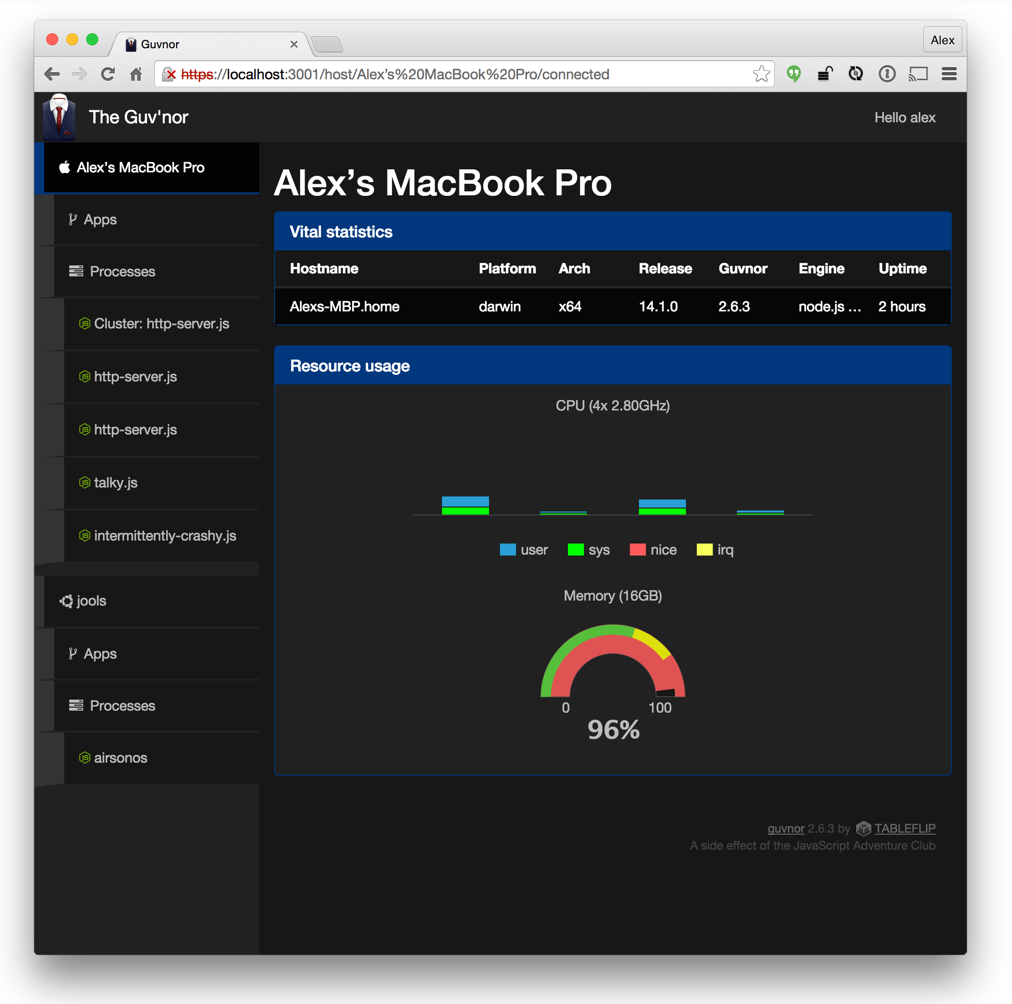Toggle the user series in CPU legend

click(x=524, y=550)
